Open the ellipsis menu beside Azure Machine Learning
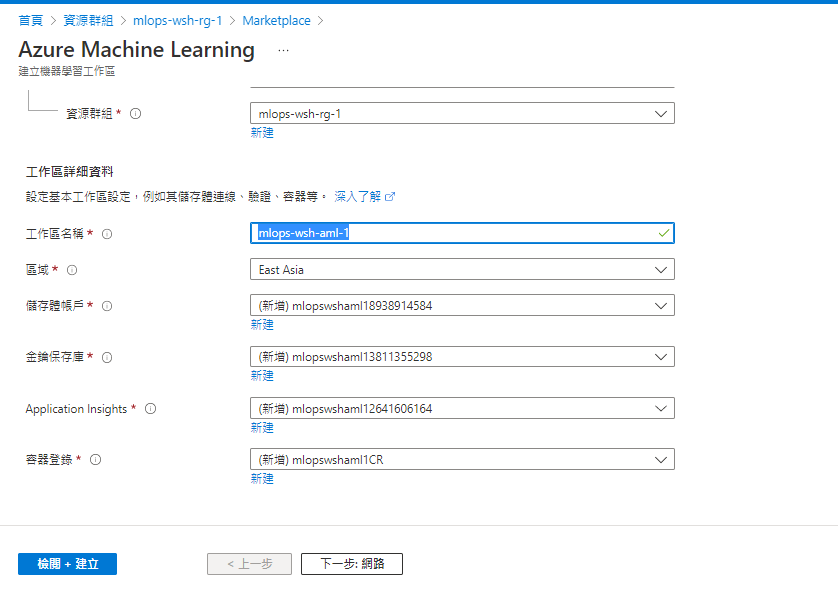 pyautogui.click(x=283, y=50)
